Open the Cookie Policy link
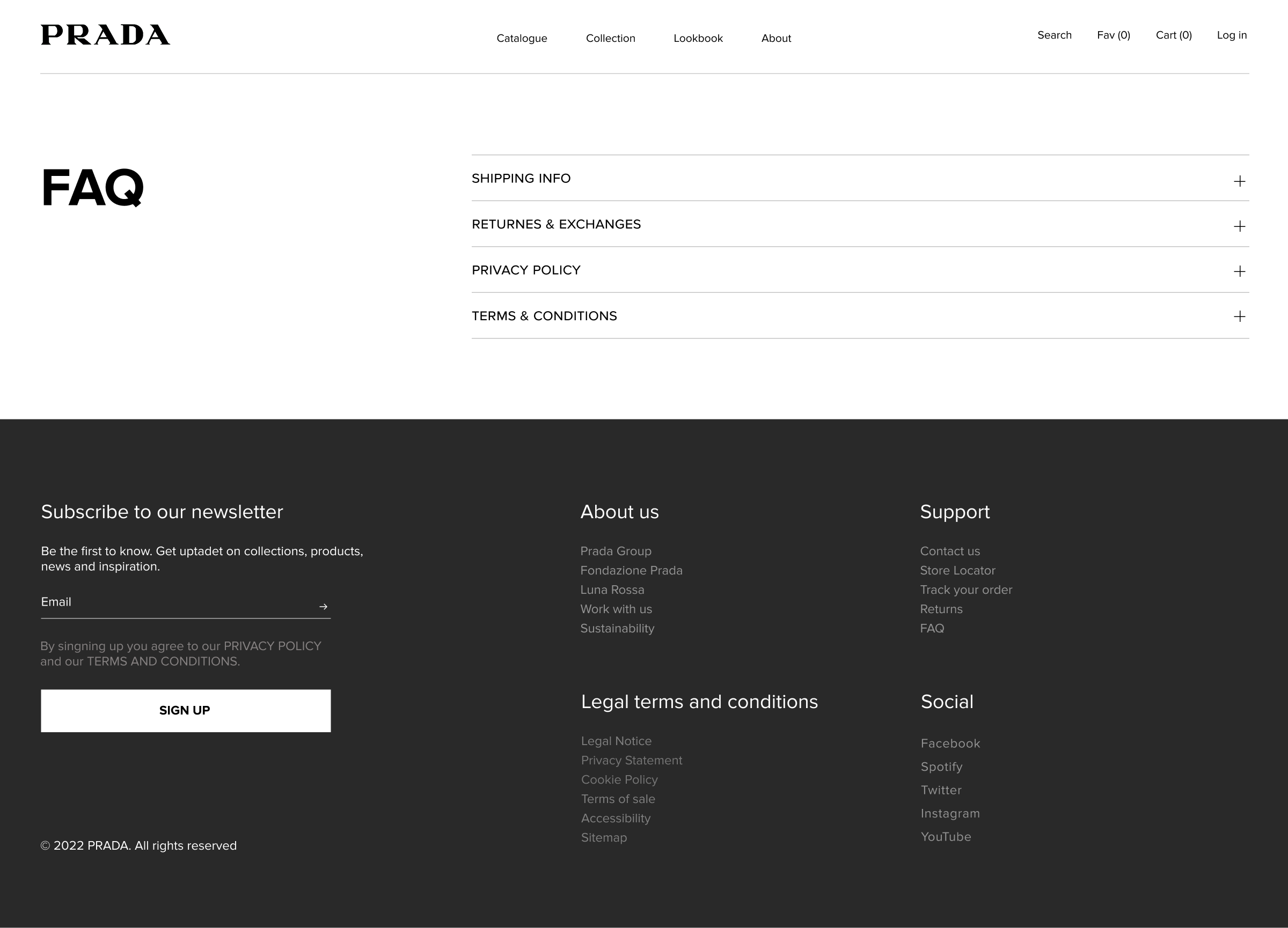This screenshot has height=928, width=1288. [x=619, y=780]
